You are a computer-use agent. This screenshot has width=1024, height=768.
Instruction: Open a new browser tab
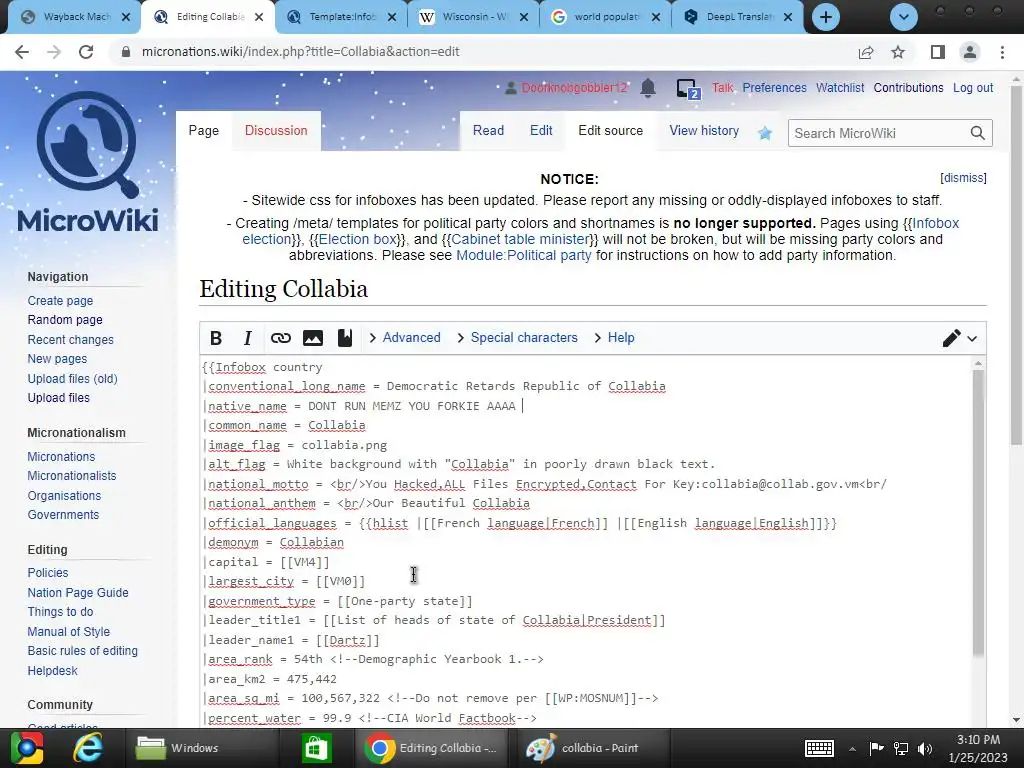point(825,17)
